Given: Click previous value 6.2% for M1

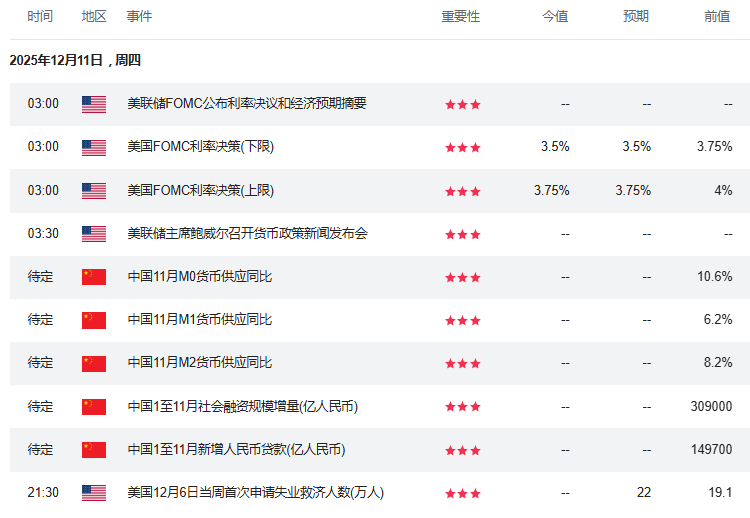Looking at the screenshot, I should pyautogui.click(x=717, y=320).
